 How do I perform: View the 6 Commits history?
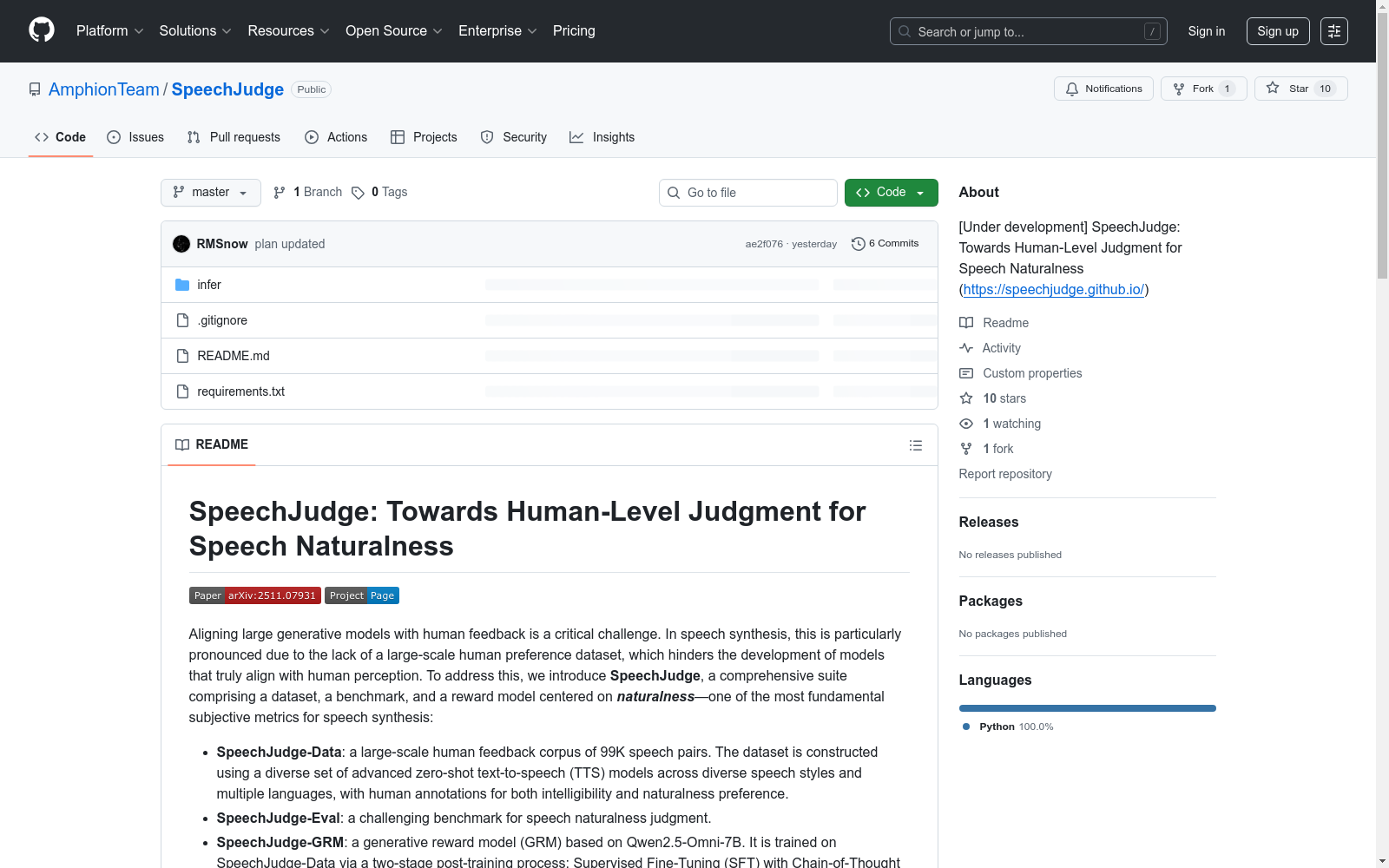[885, 244]
